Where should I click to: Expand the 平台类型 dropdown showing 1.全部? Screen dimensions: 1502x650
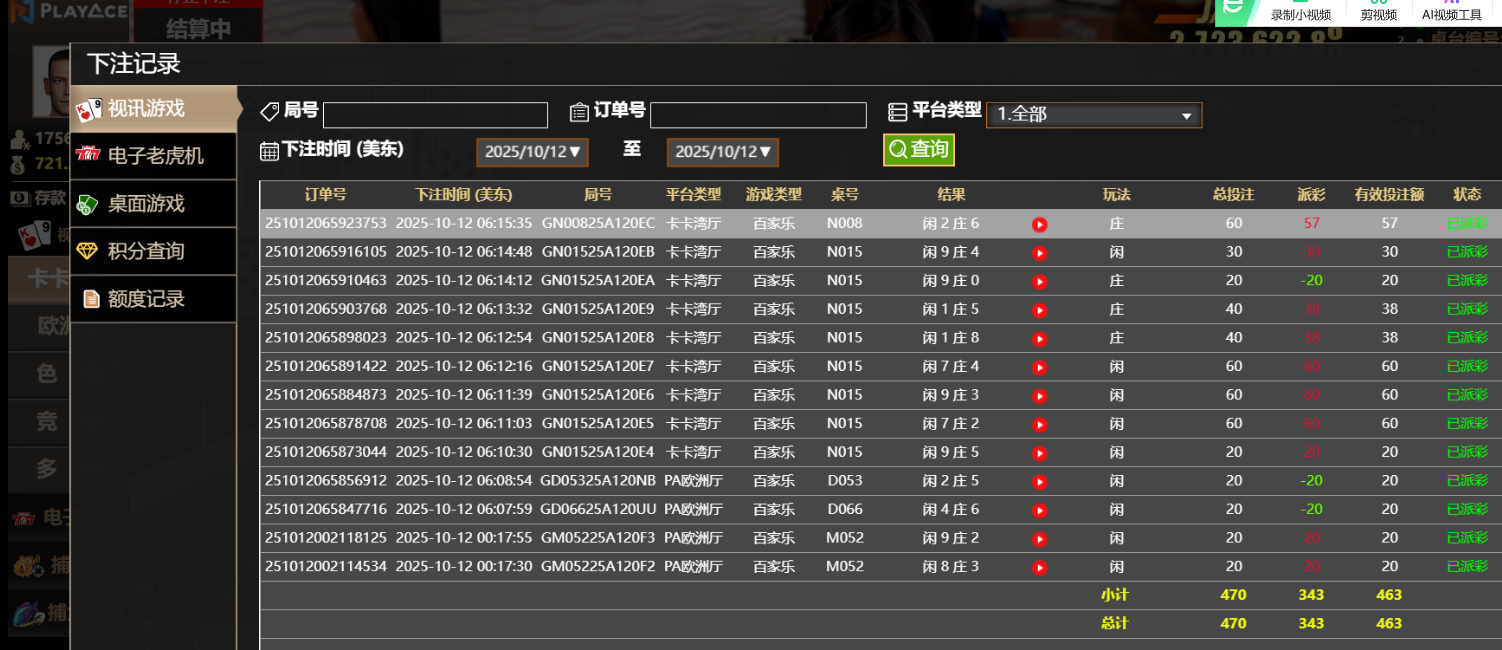tap(1094, 115)
